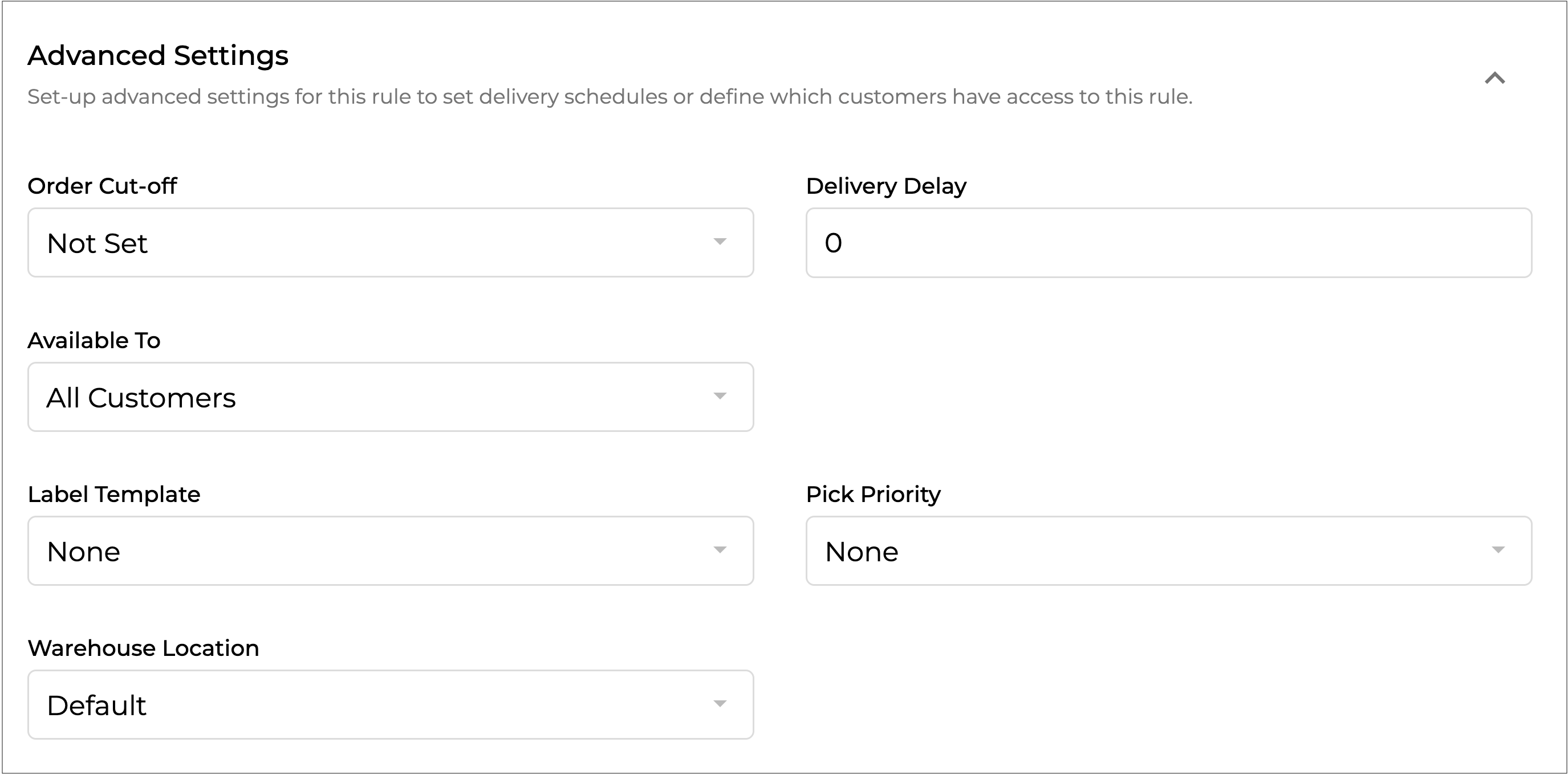
Task: Open the Label Template dropdown
Action: (x=389, y=551)
